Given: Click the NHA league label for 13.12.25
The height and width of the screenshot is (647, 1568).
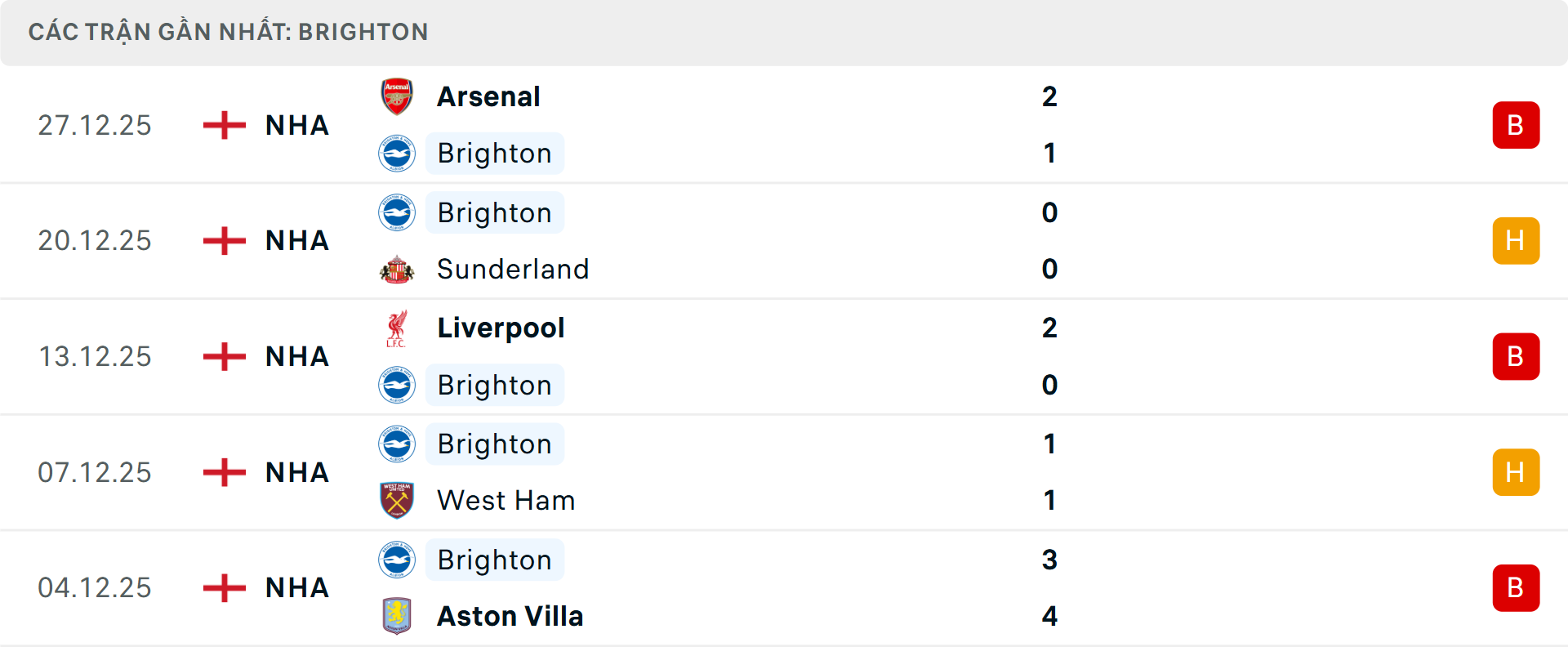Looking at the screenshot, I should pos(297,357).
